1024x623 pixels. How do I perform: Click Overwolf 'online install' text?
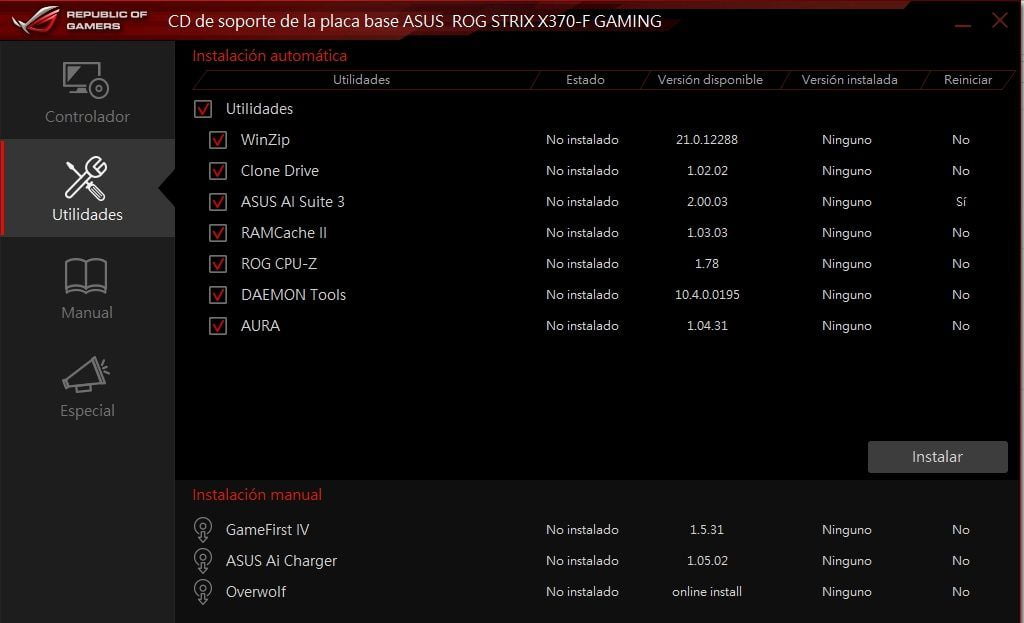[x=707, y=592]
